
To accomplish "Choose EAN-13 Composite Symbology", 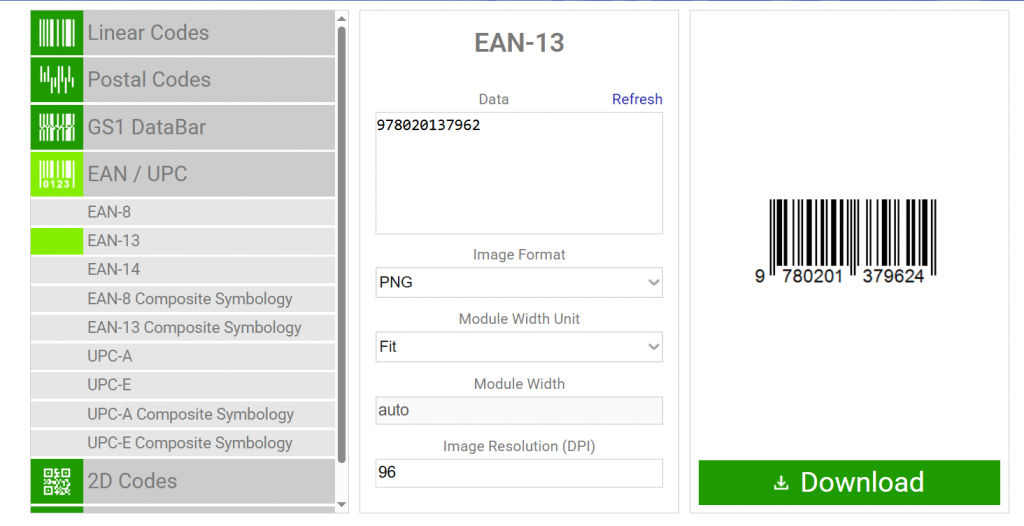I will click(x=194, y=327).
